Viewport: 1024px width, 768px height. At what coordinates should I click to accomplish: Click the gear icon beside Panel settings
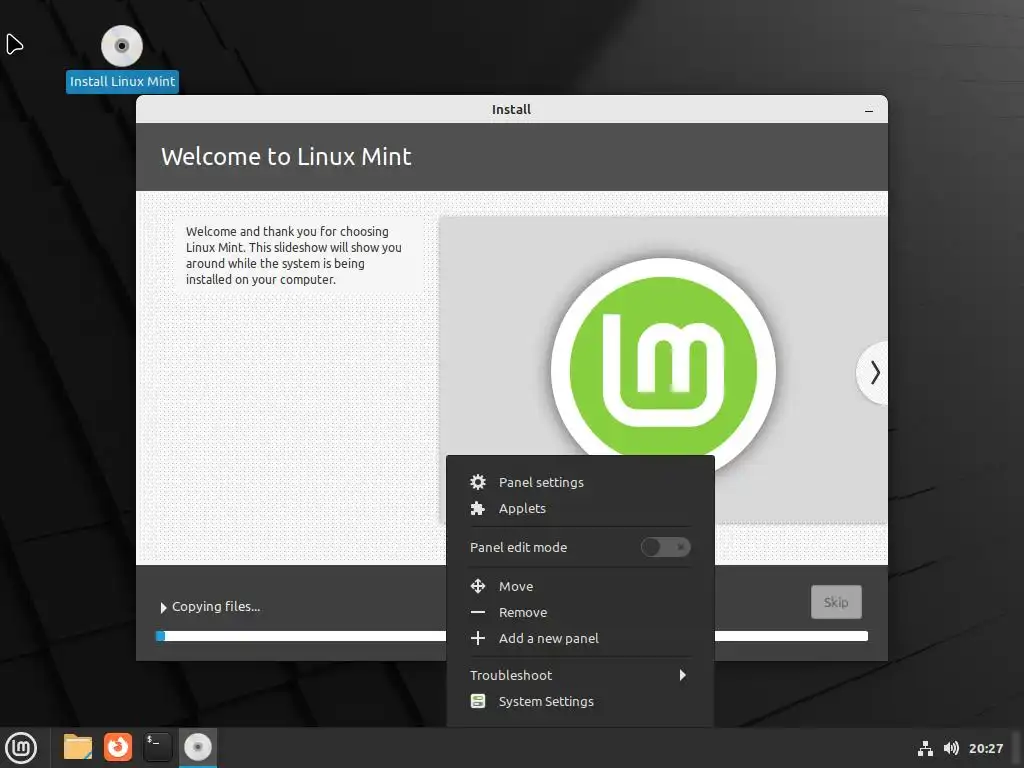pyautogui.click(x=478, y=482)
